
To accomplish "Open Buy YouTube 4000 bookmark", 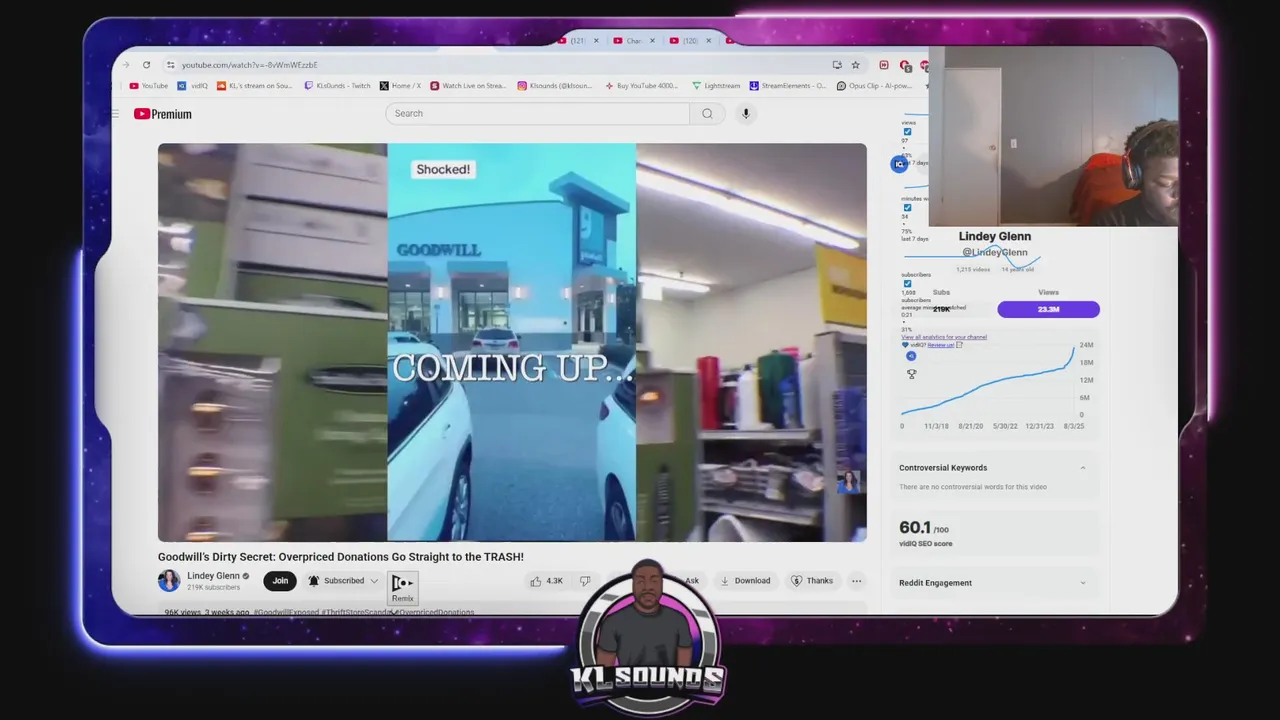I will 642,86.
